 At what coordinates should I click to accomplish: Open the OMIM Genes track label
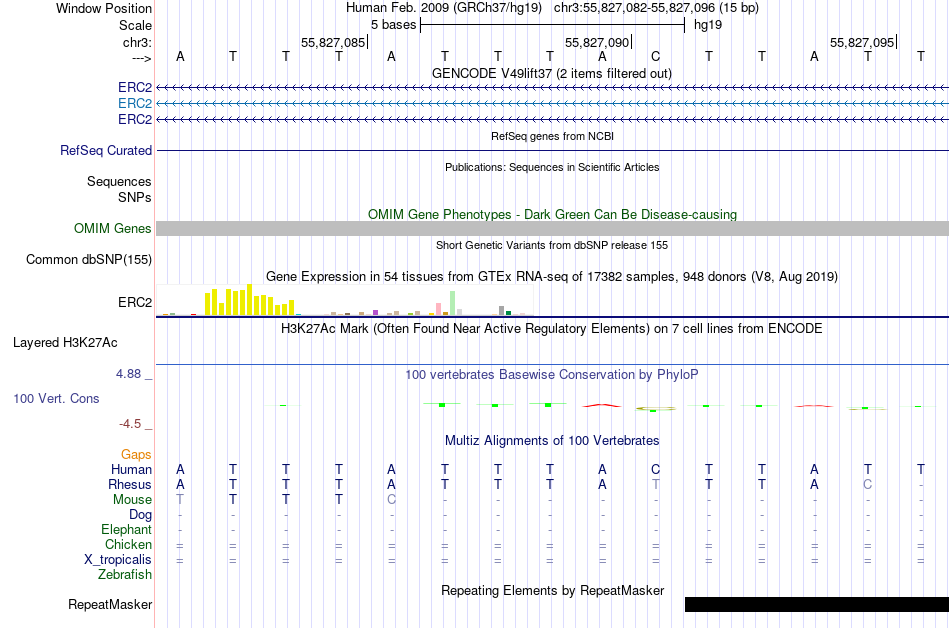click(x=112, y=228)
